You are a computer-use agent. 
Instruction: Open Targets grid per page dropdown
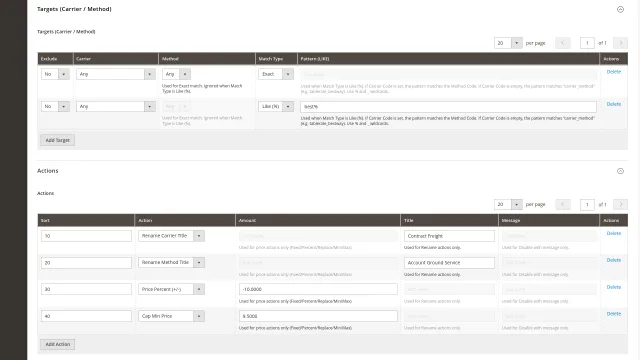pos(508,43)
